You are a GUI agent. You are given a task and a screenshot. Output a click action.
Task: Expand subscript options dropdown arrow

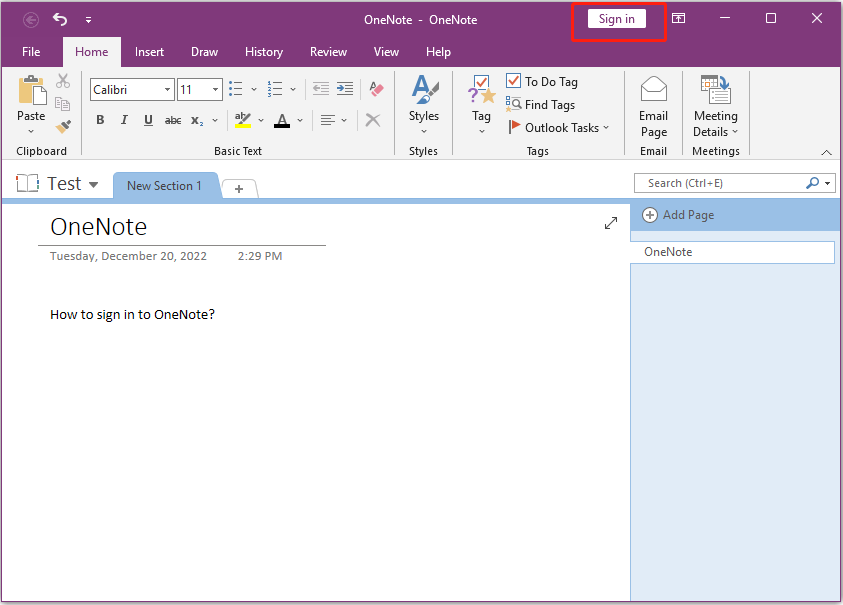point(215,120)
